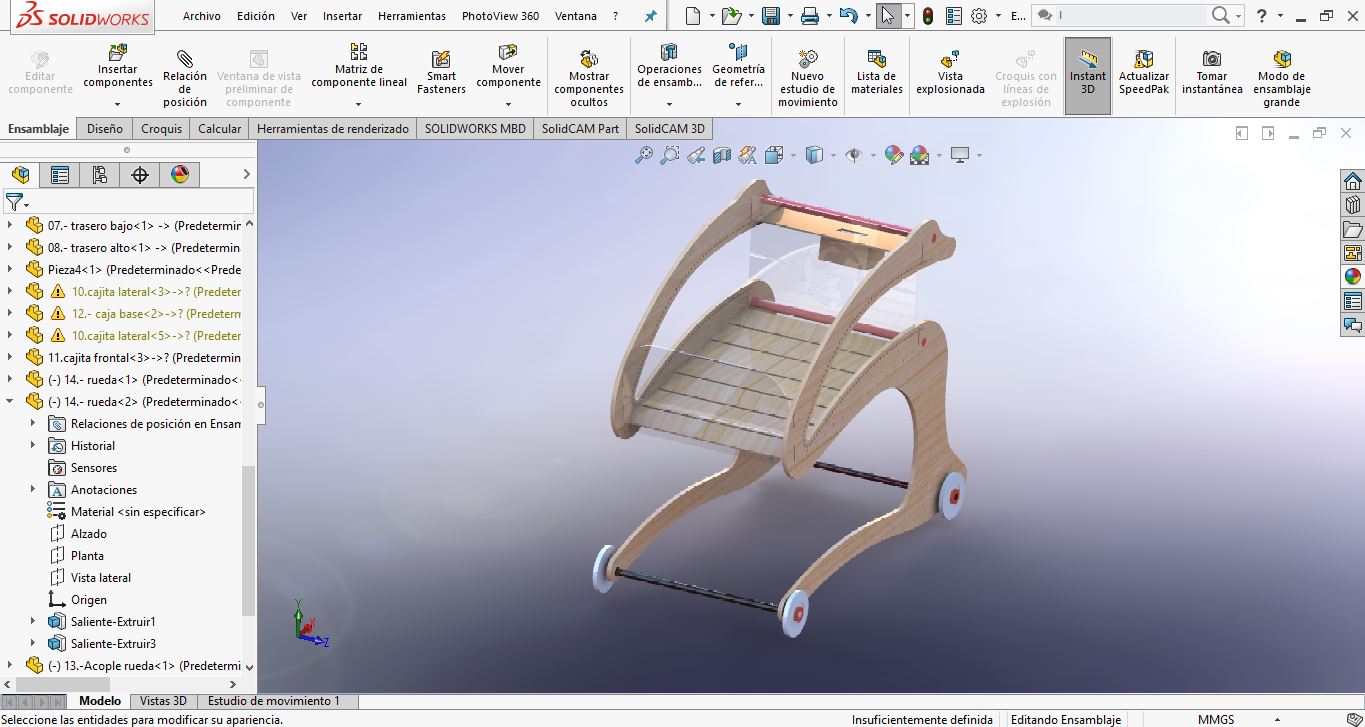Click the Save diskette icon
1365x727 pixels.
(x=770, y=16)
